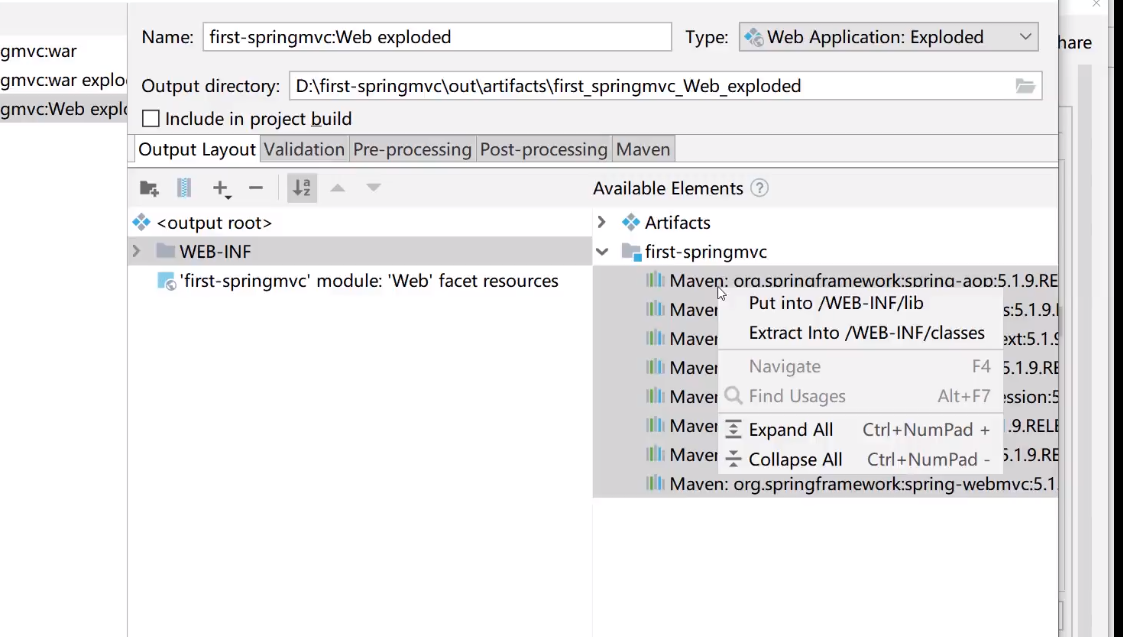Open the artifact Type dropdown
Screen dimensions: 1123x637
tap(888, 37)
